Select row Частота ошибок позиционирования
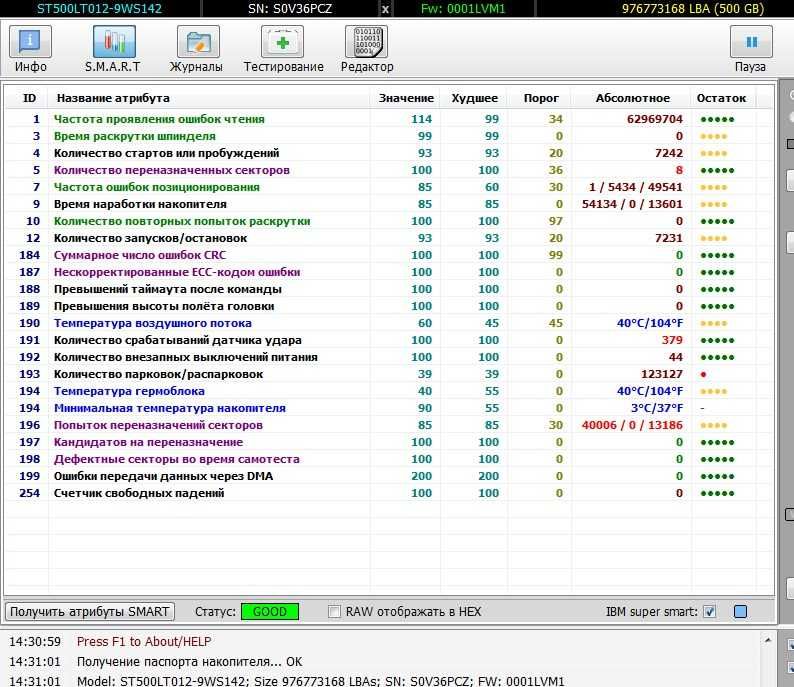Screen dimensions: 794x687 coord(390,187)
